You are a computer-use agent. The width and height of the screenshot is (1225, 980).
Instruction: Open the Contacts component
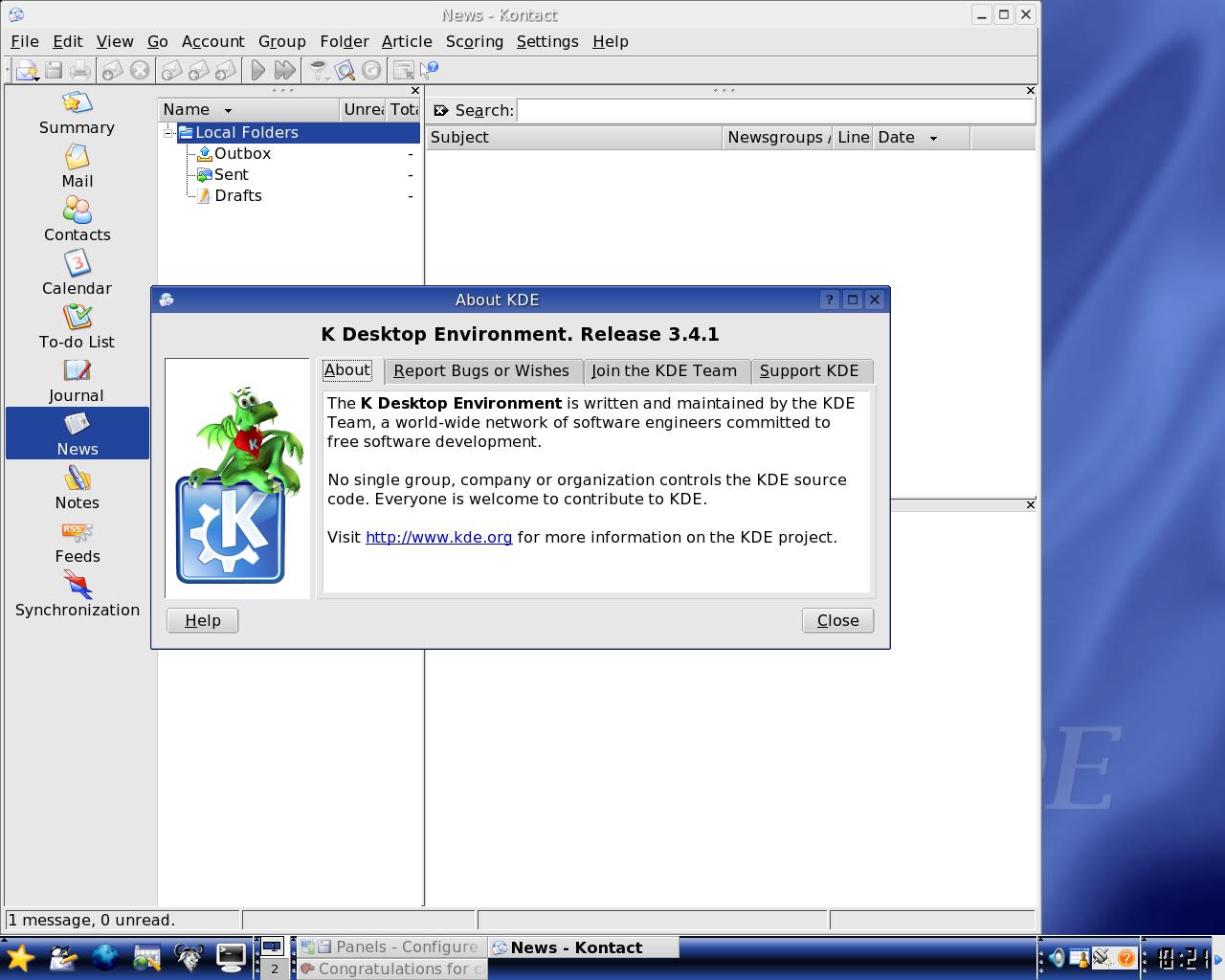(77, 220)
